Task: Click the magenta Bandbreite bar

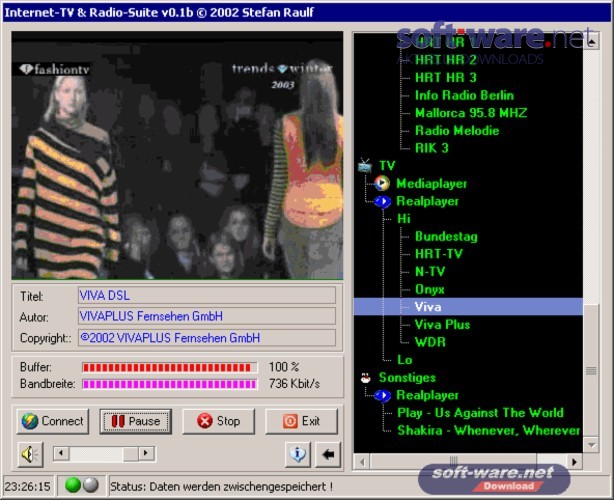Action: (x=170, y=384)
